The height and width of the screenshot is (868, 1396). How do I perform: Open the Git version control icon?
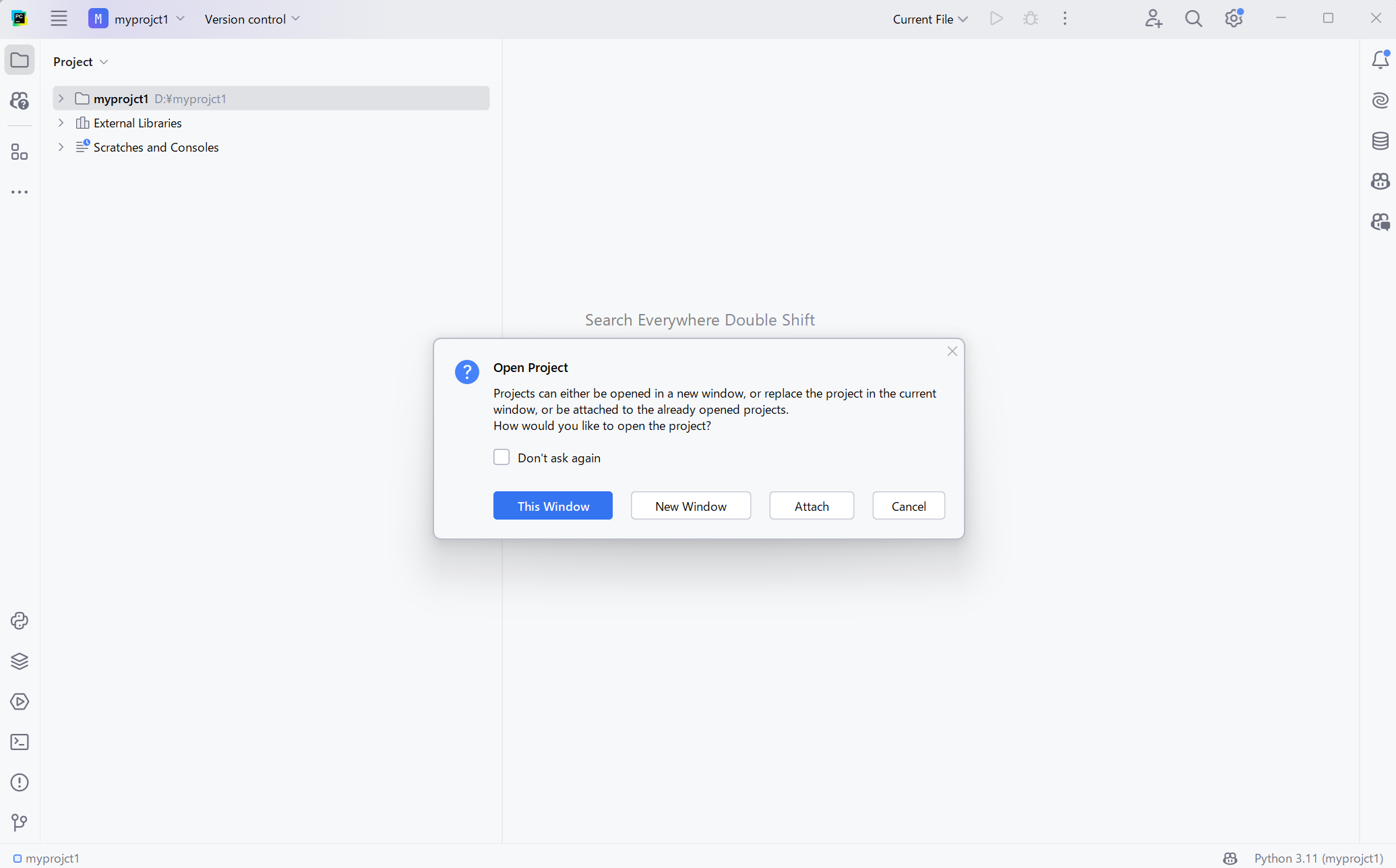tap(20, 822)
